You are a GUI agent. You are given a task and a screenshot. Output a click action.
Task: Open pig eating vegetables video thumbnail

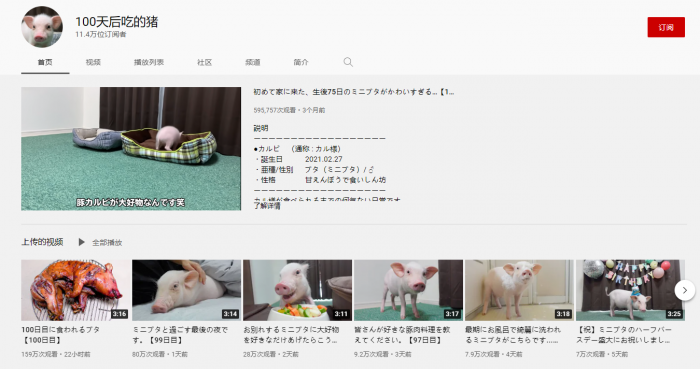coord(297,290)
